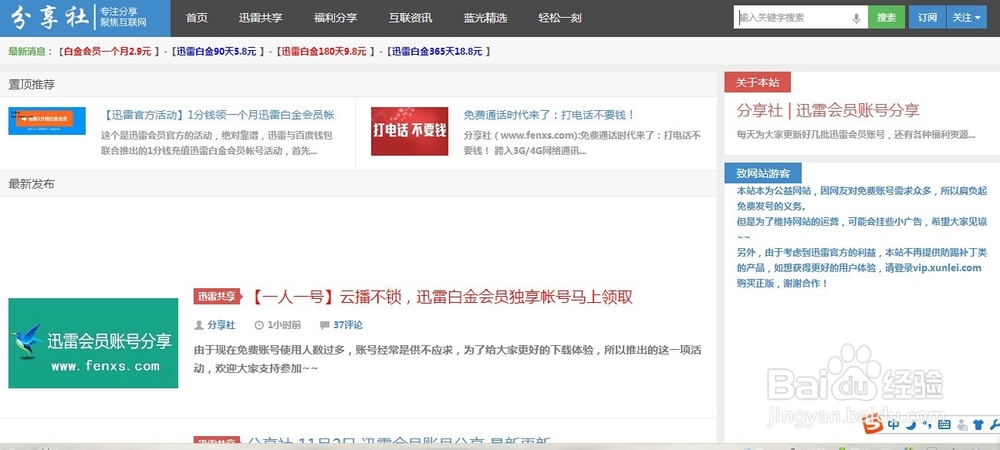
Task: Toggle the 中 Chinese/English mode in Sogou bar
Action: (x=893, y=423)
